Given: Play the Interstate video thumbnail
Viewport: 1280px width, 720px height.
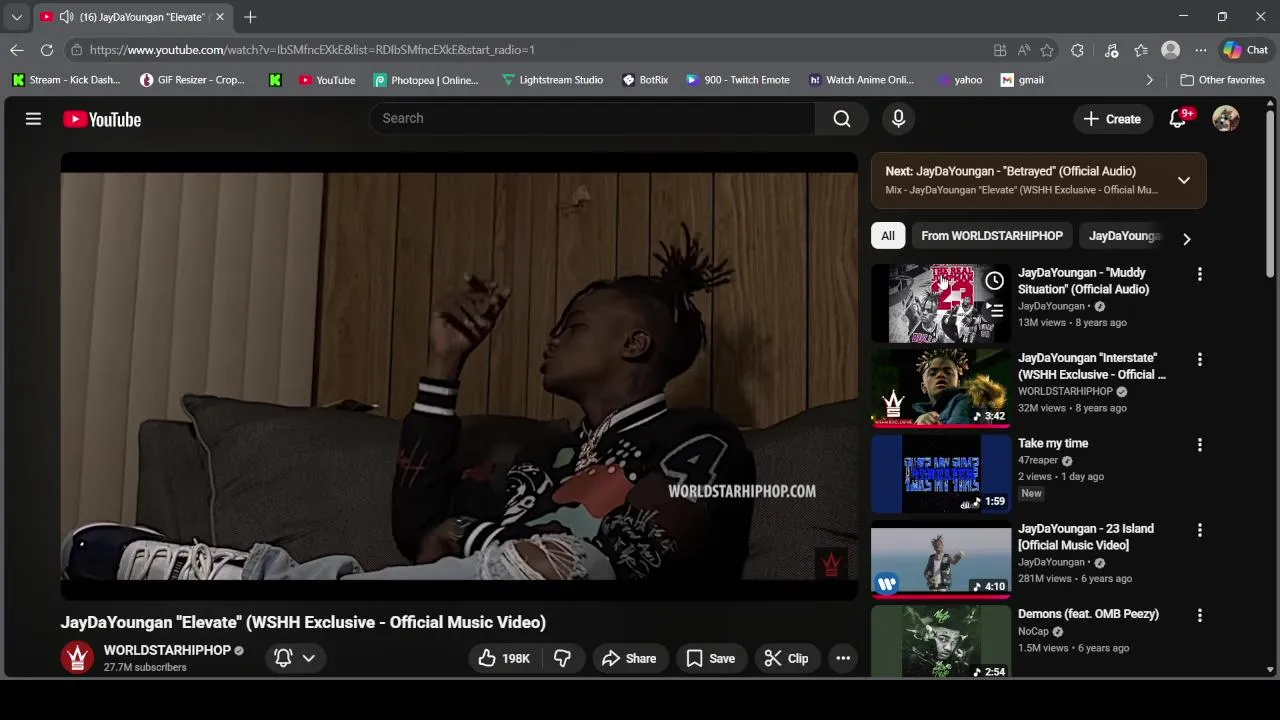Looking at the screenshot, I should [x=941, y=388].
